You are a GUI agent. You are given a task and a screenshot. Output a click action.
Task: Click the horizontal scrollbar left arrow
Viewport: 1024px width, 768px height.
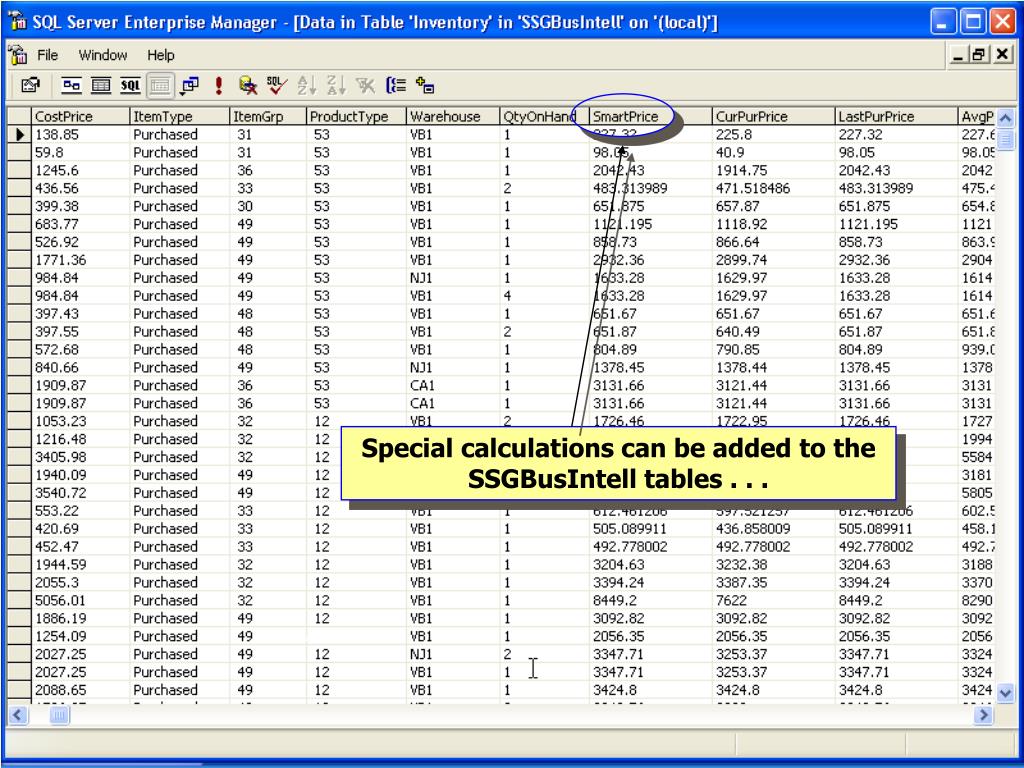pos(18,715)
